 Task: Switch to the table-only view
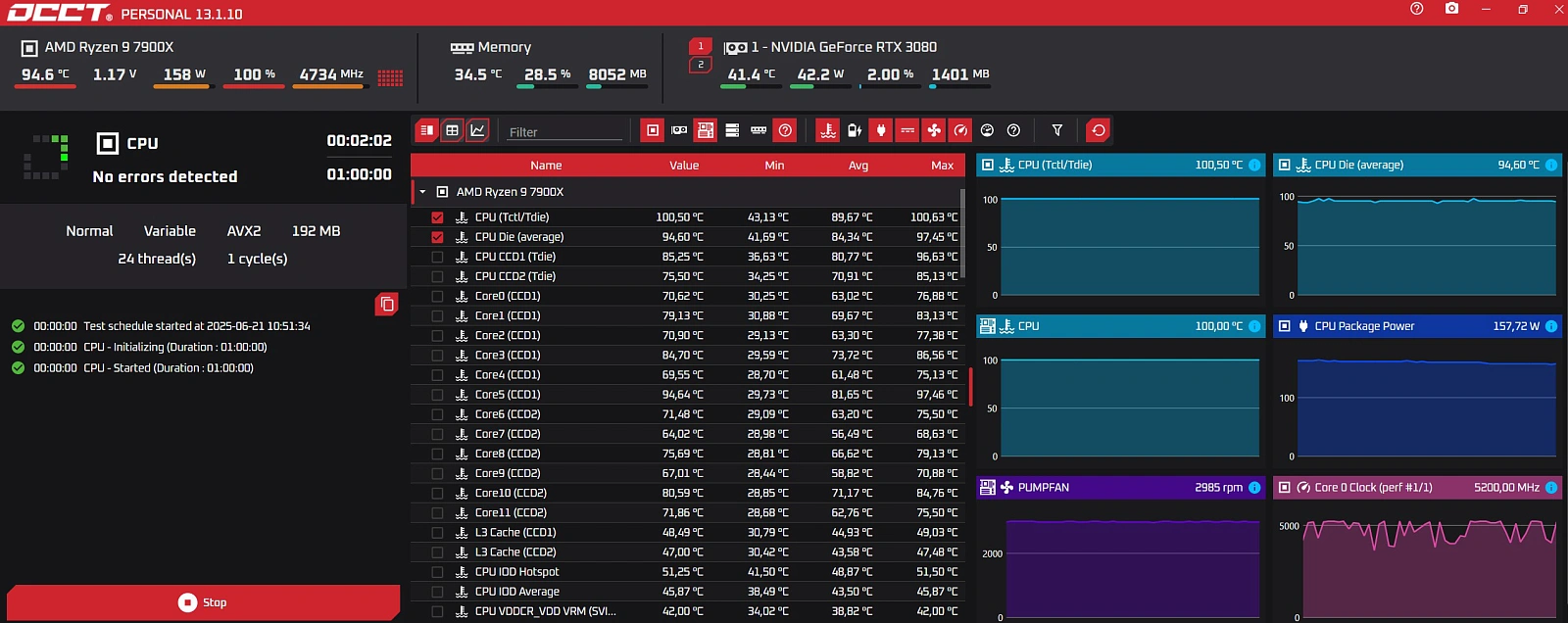(452, 130)
